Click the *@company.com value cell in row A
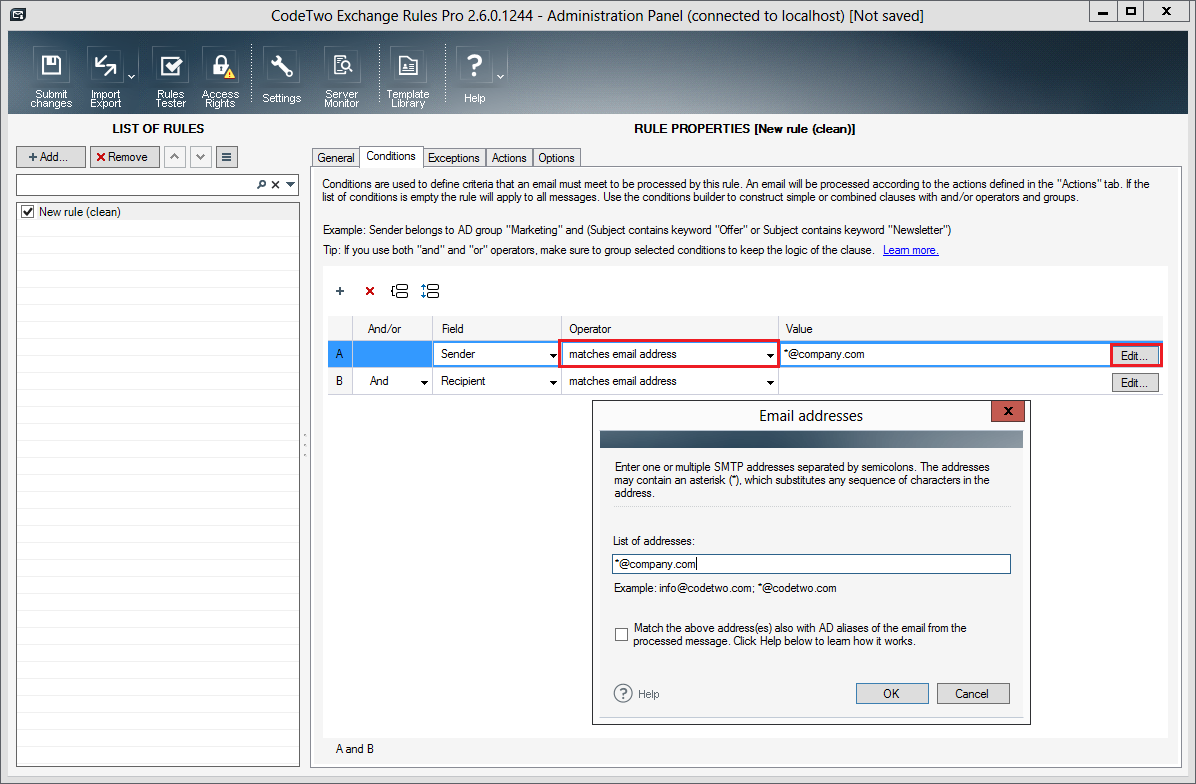 click(944, 355)
